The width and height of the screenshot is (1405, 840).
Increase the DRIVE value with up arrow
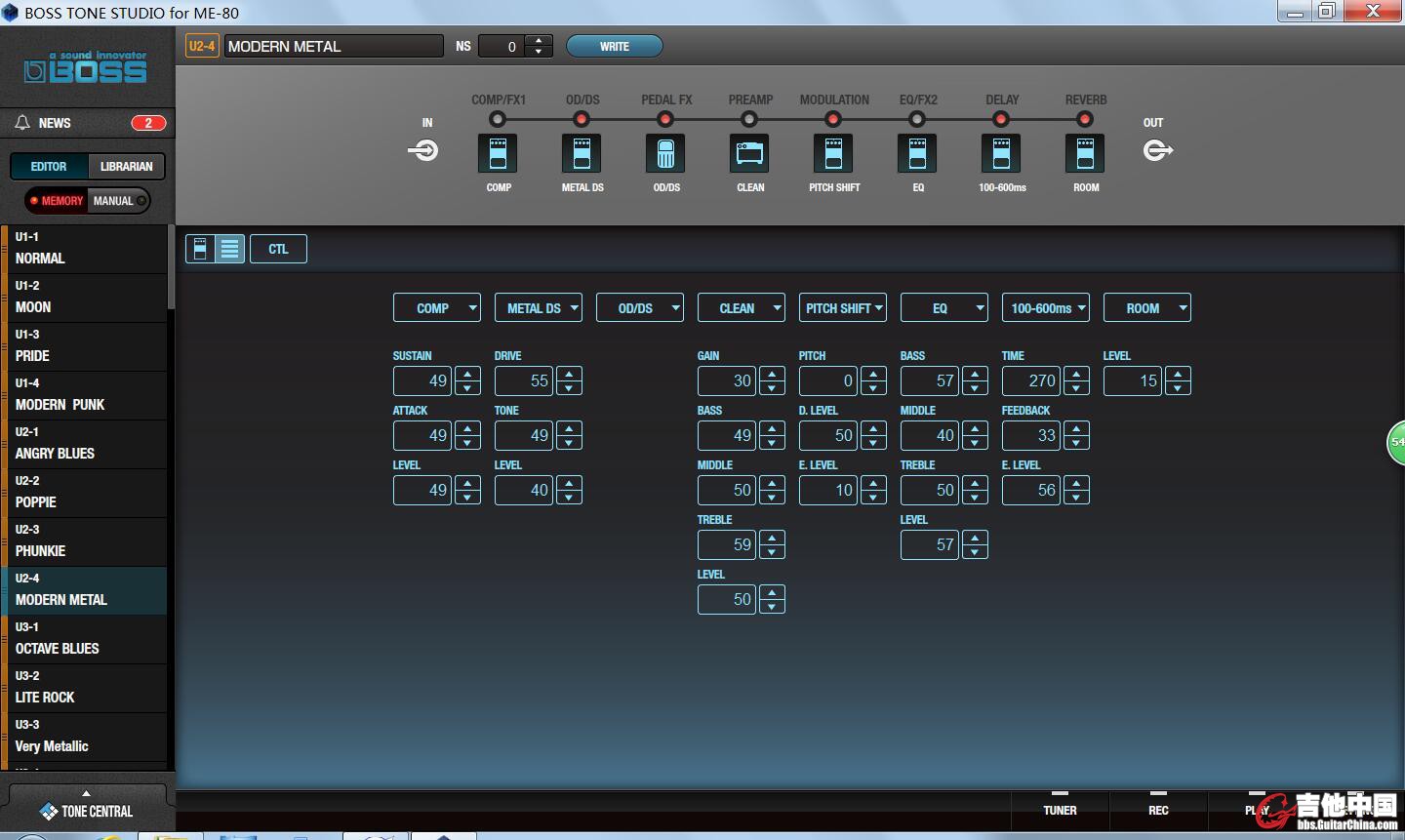(569, 374)
